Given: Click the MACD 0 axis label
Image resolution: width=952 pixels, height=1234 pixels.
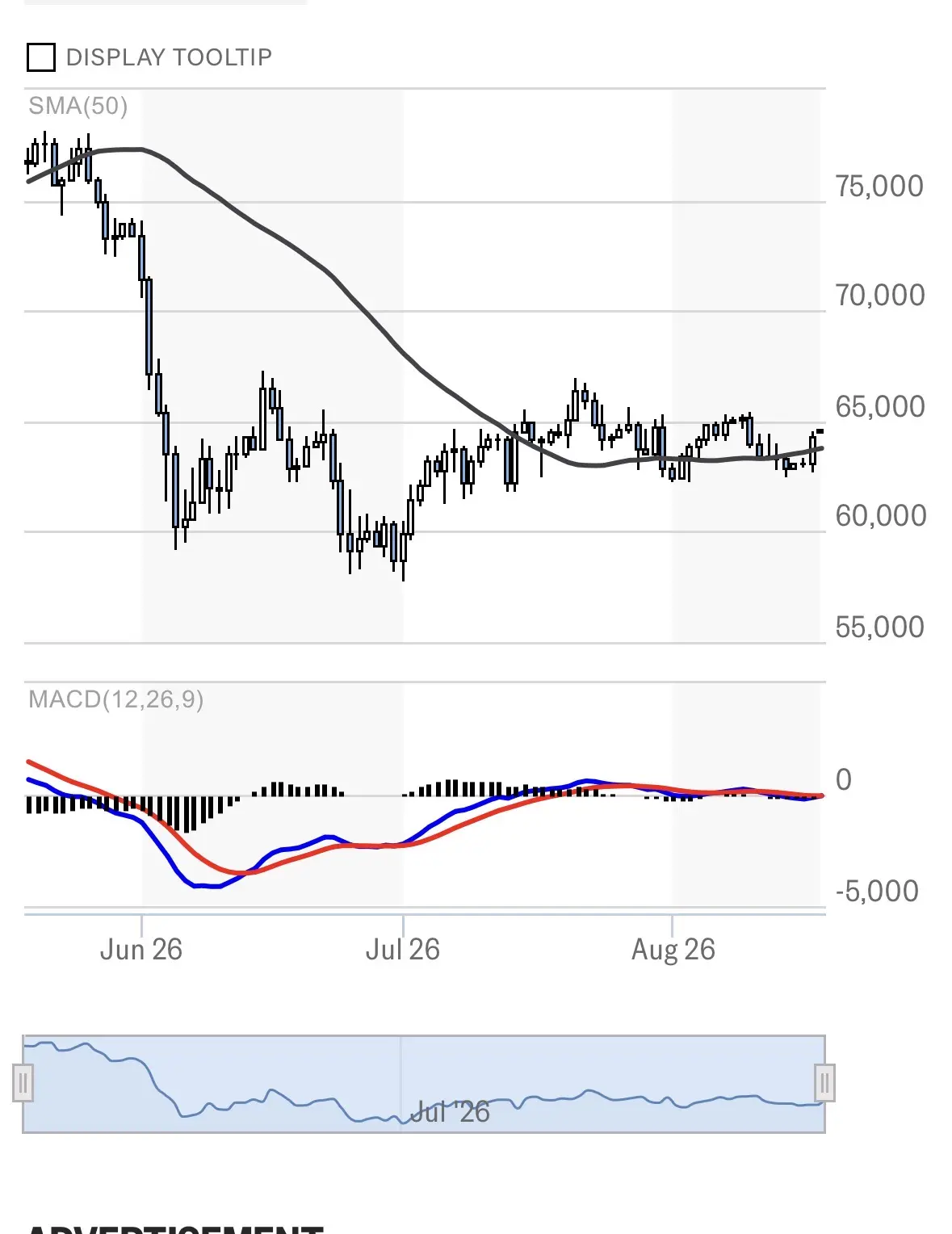Looking at the screenshot, I should [x=844, y=780].
